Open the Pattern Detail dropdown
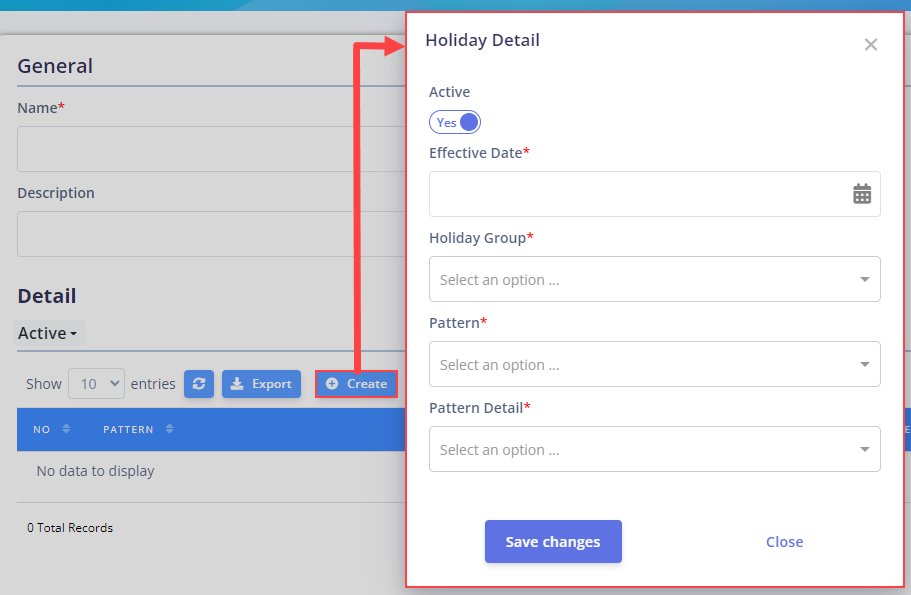Viewport: 911px width, 595px height. point(655,449)
